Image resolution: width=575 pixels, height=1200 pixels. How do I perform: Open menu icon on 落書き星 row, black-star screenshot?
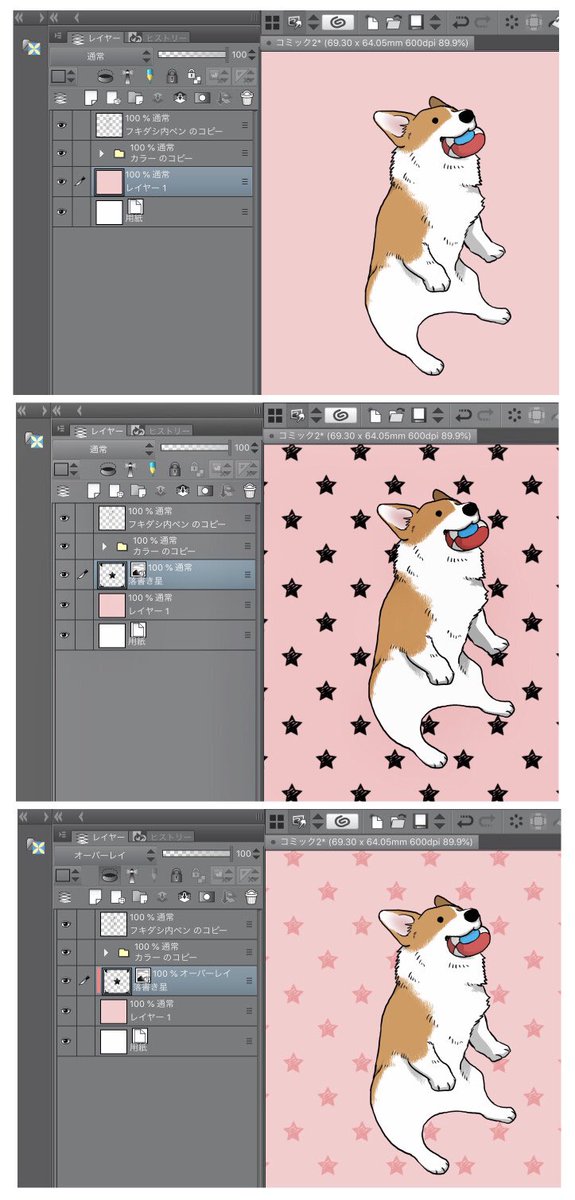247,574
